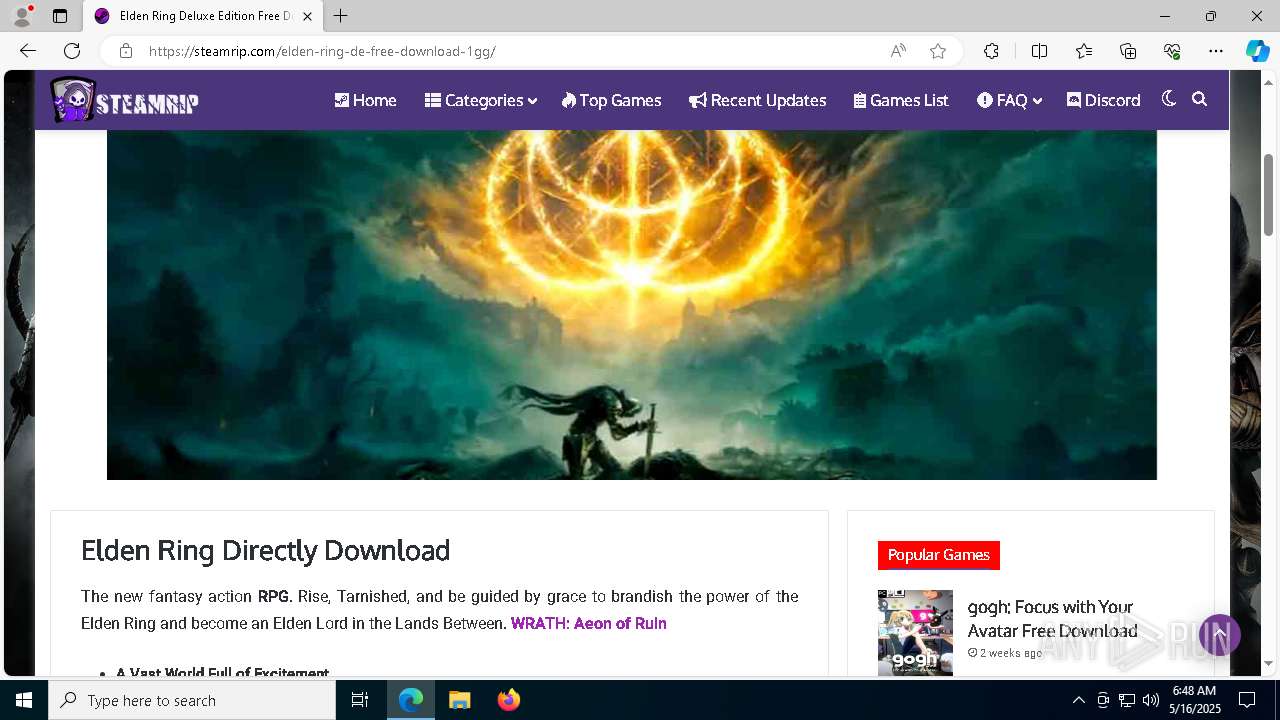The width and height of the screenshot is (1280, 720).
Task: Click the Elden Ring banner image
Action: (x=632, y=305)
